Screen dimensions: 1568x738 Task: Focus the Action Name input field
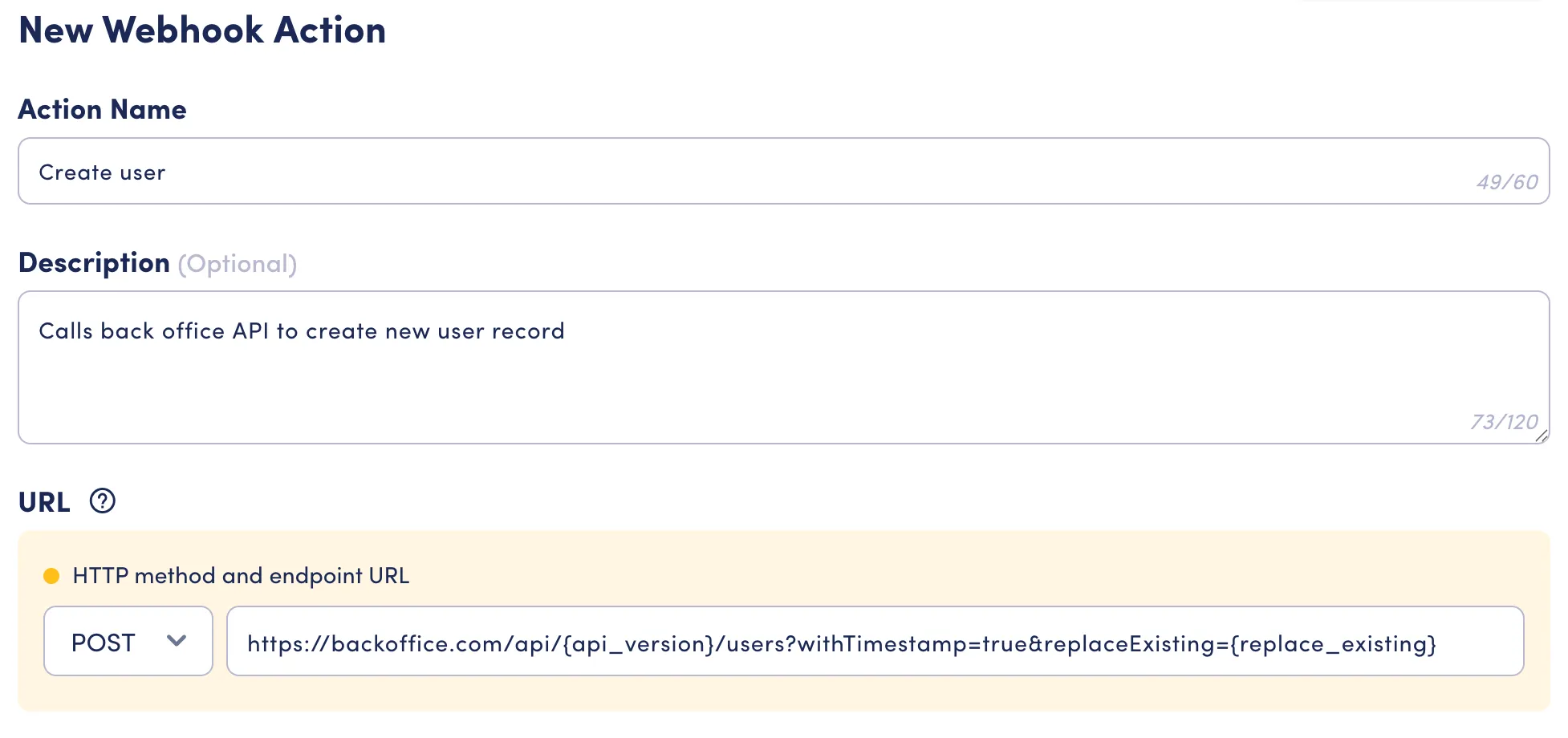pos(784,171)
